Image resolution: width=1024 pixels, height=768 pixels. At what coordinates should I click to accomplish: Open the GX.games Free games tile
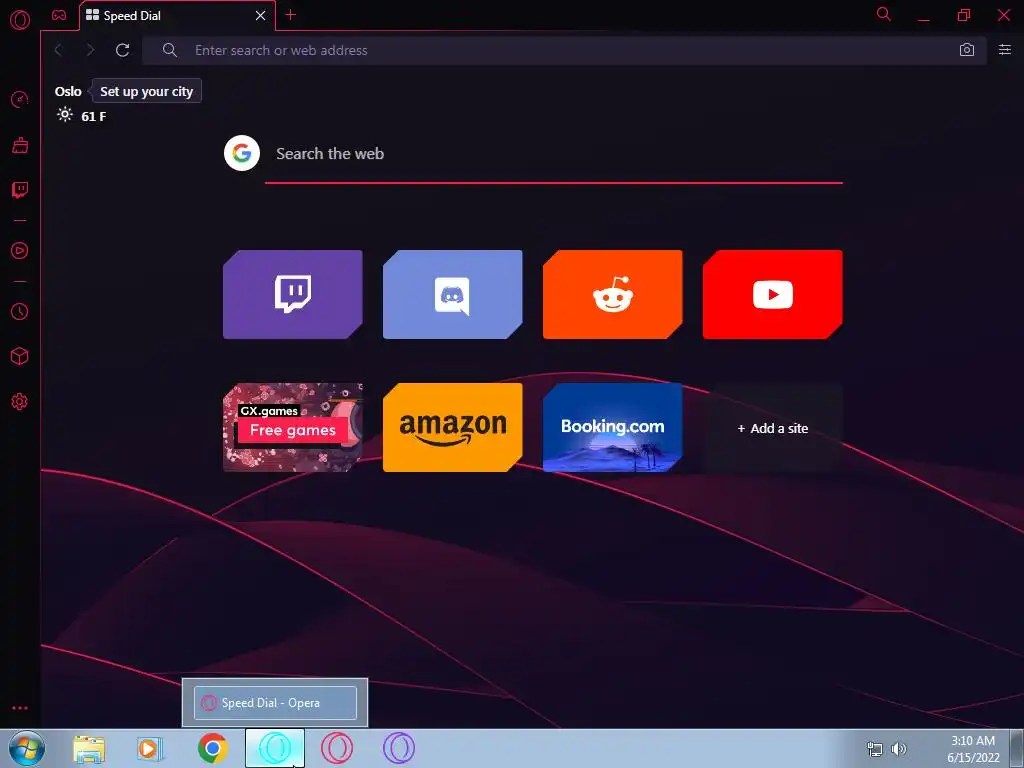(293, 428)
